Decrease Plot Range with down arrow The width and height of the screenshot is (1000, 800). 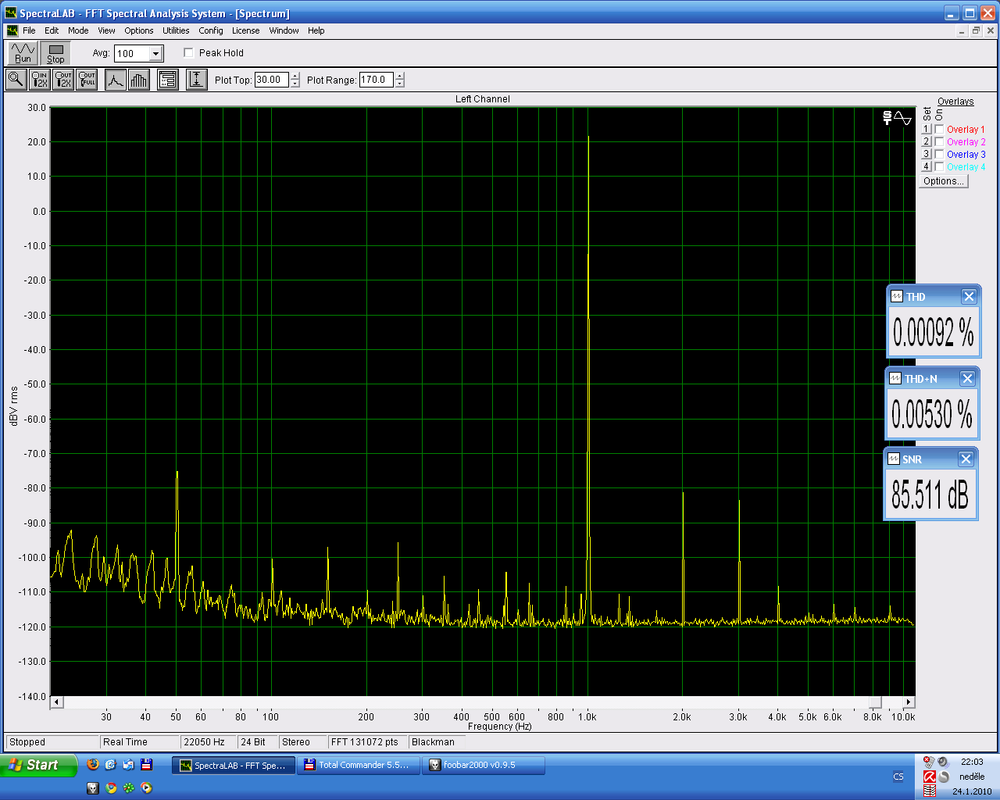(x=399, y=84)
